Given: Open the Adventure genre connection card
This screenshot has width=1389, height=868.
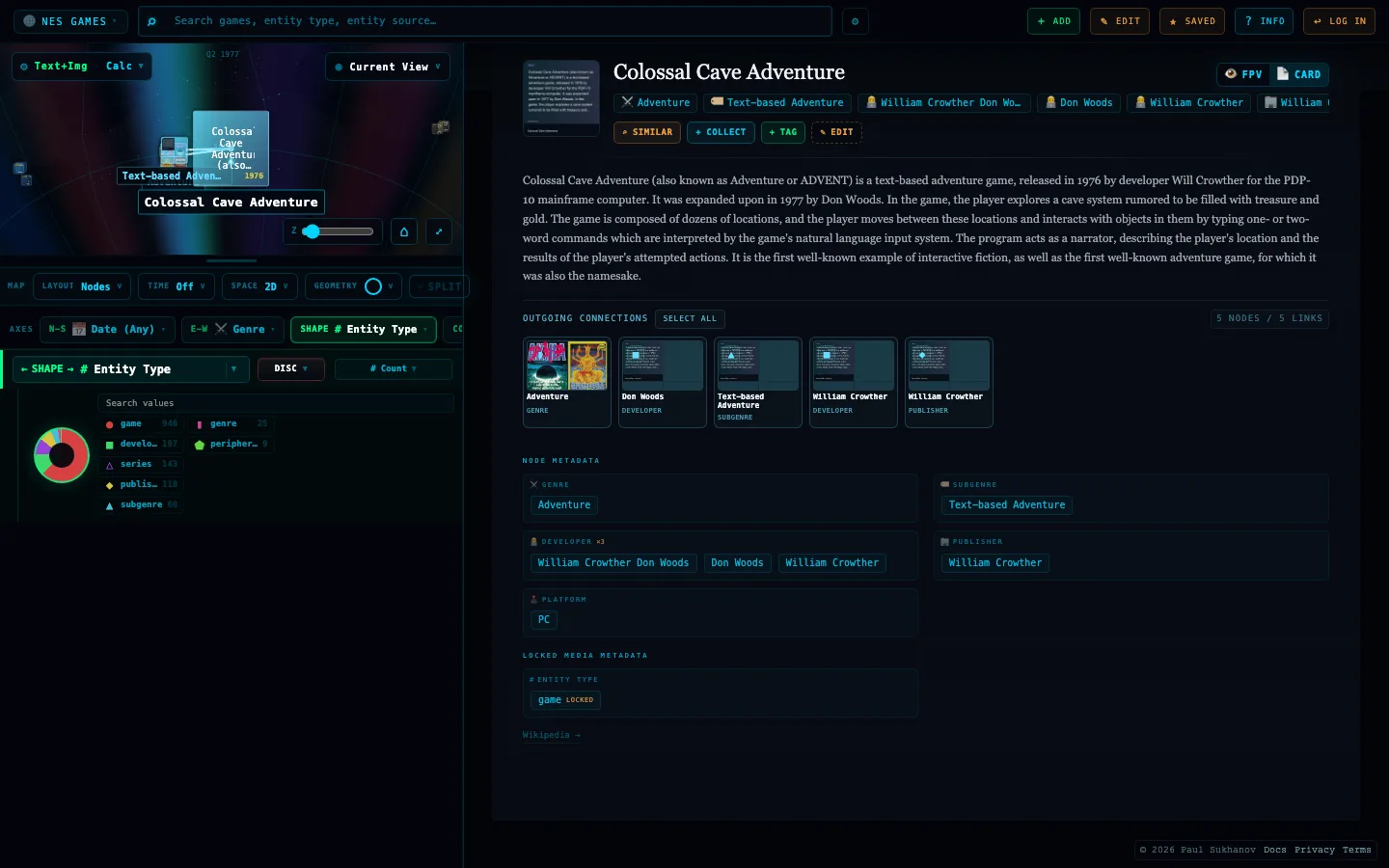Looking at the screenshot, I should pyautogui.click(x=567, y=382).
